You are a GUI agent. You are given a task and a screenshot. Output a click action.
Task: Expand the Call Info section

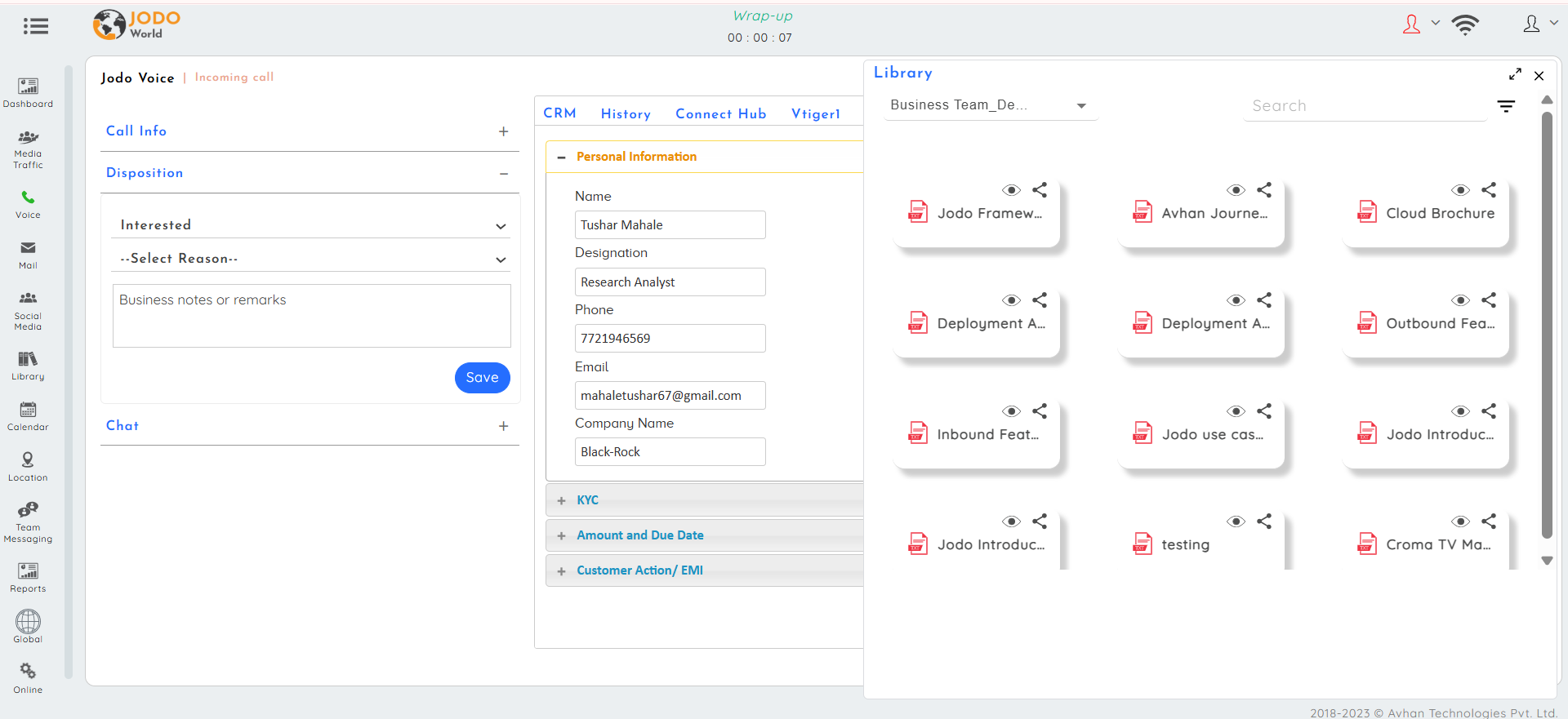[504, 131]
